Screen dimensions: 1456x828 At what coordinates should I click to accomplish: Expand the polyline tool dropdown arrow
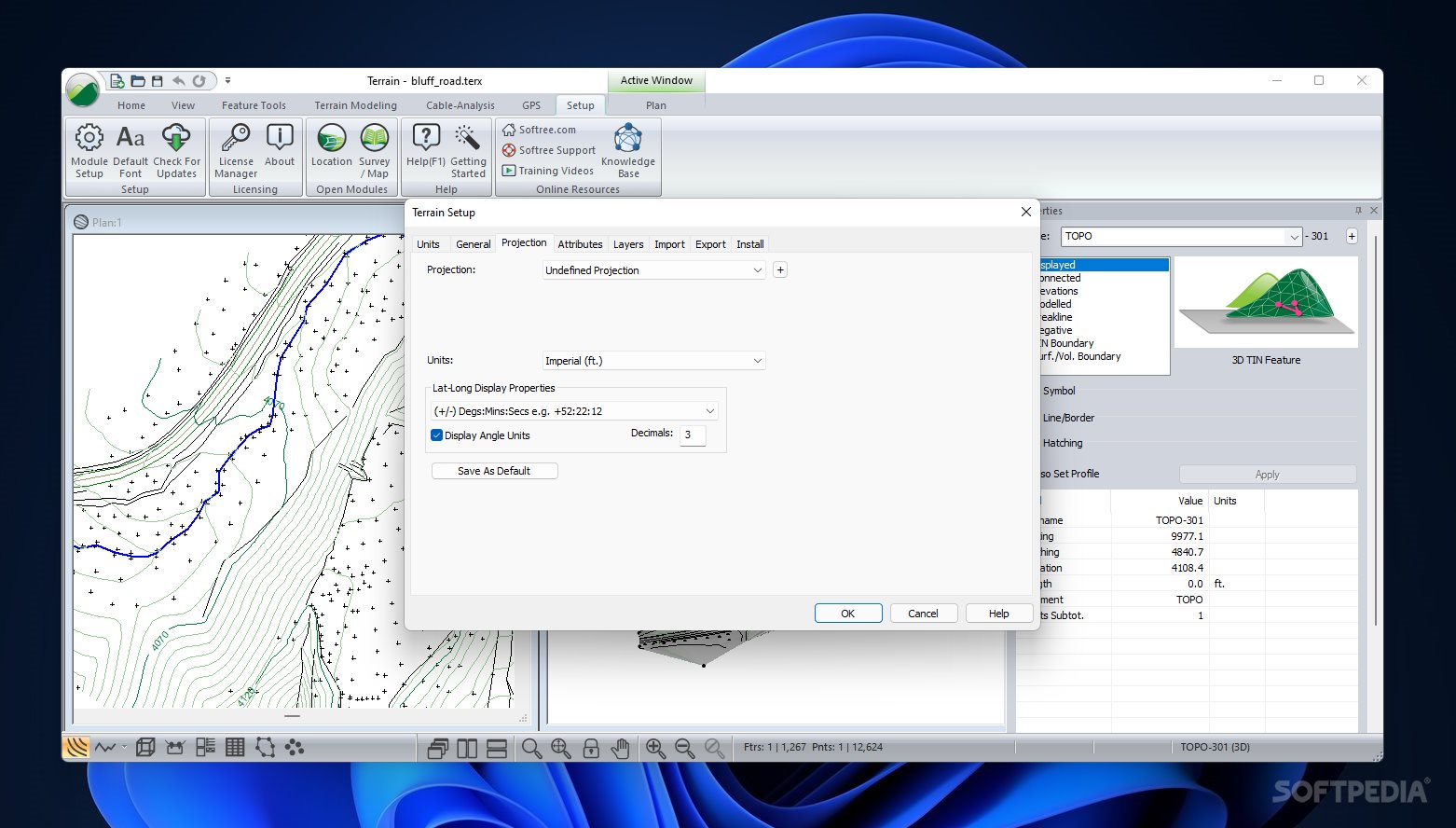point(124,748)
